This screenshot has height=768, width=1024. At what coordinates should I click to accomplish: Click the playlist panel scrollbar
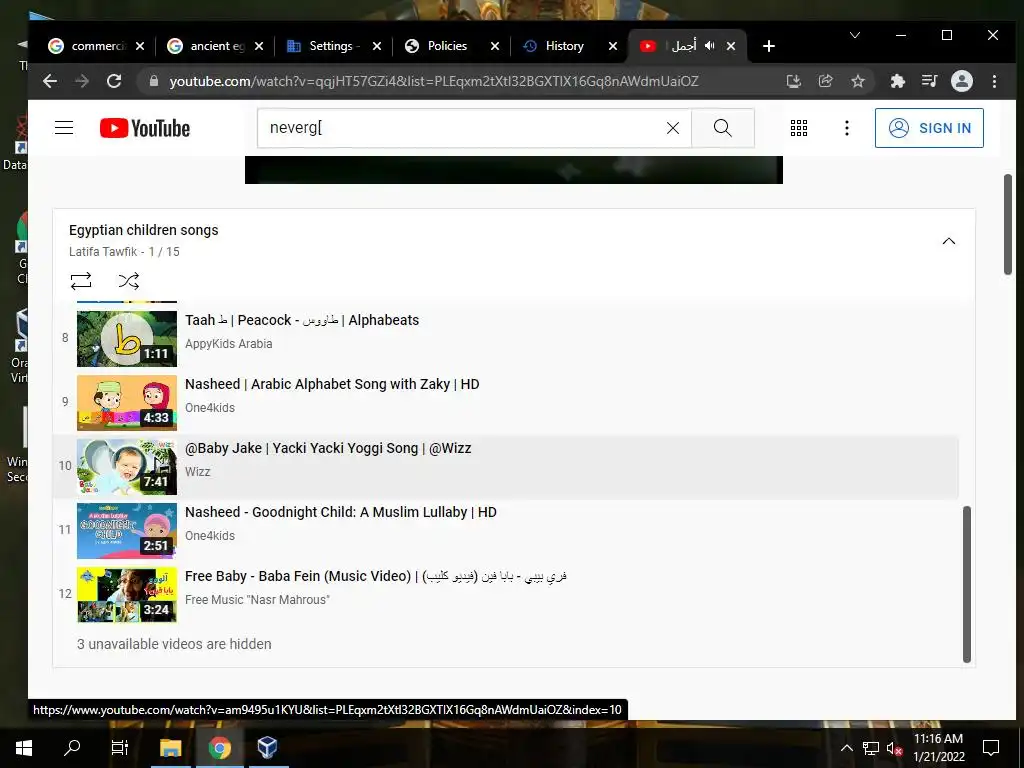click(x=967, y=584)
